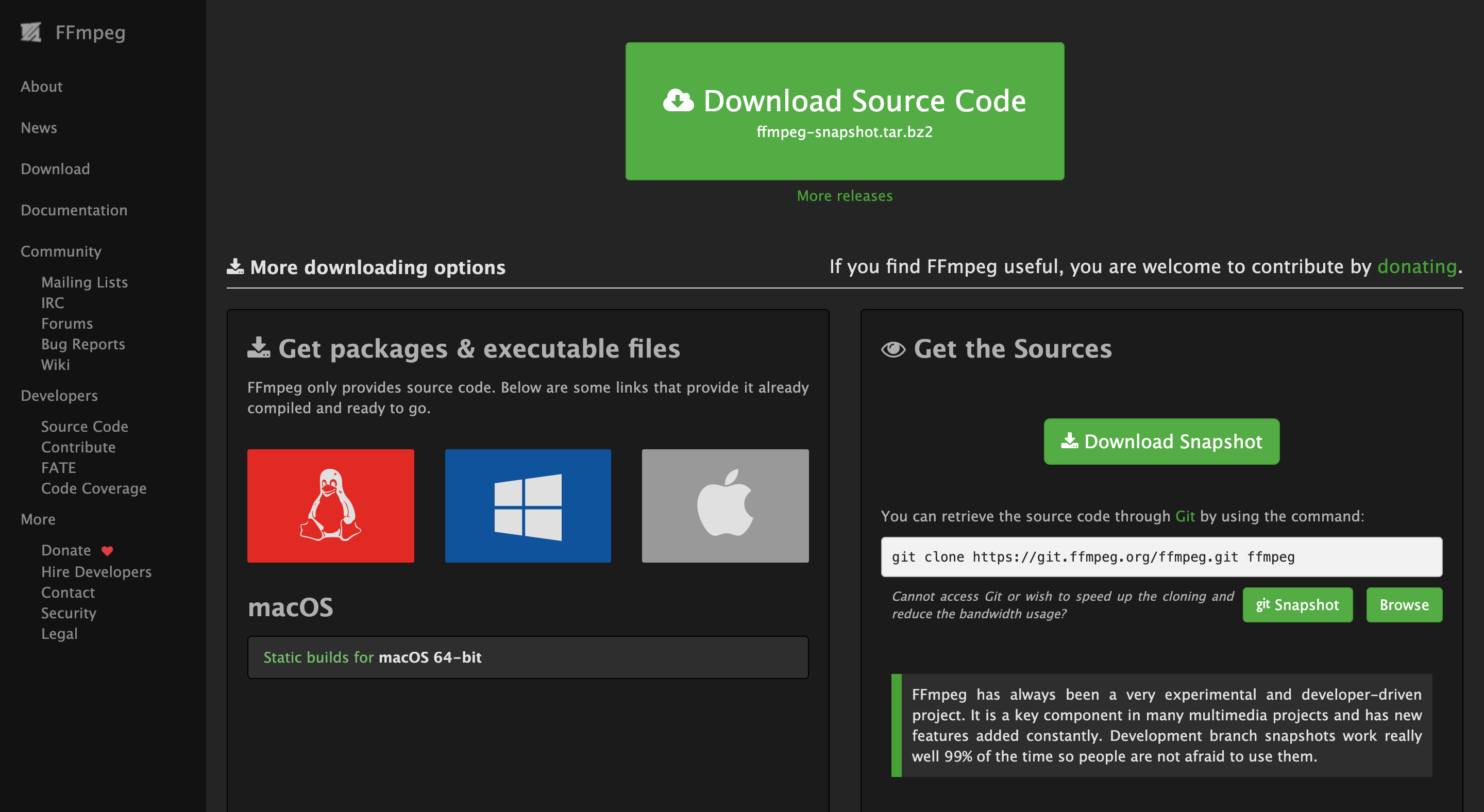This screenshot has height=812, width=1484.
Task: Follow the donating link
Action: click(x=1417, y=267)
